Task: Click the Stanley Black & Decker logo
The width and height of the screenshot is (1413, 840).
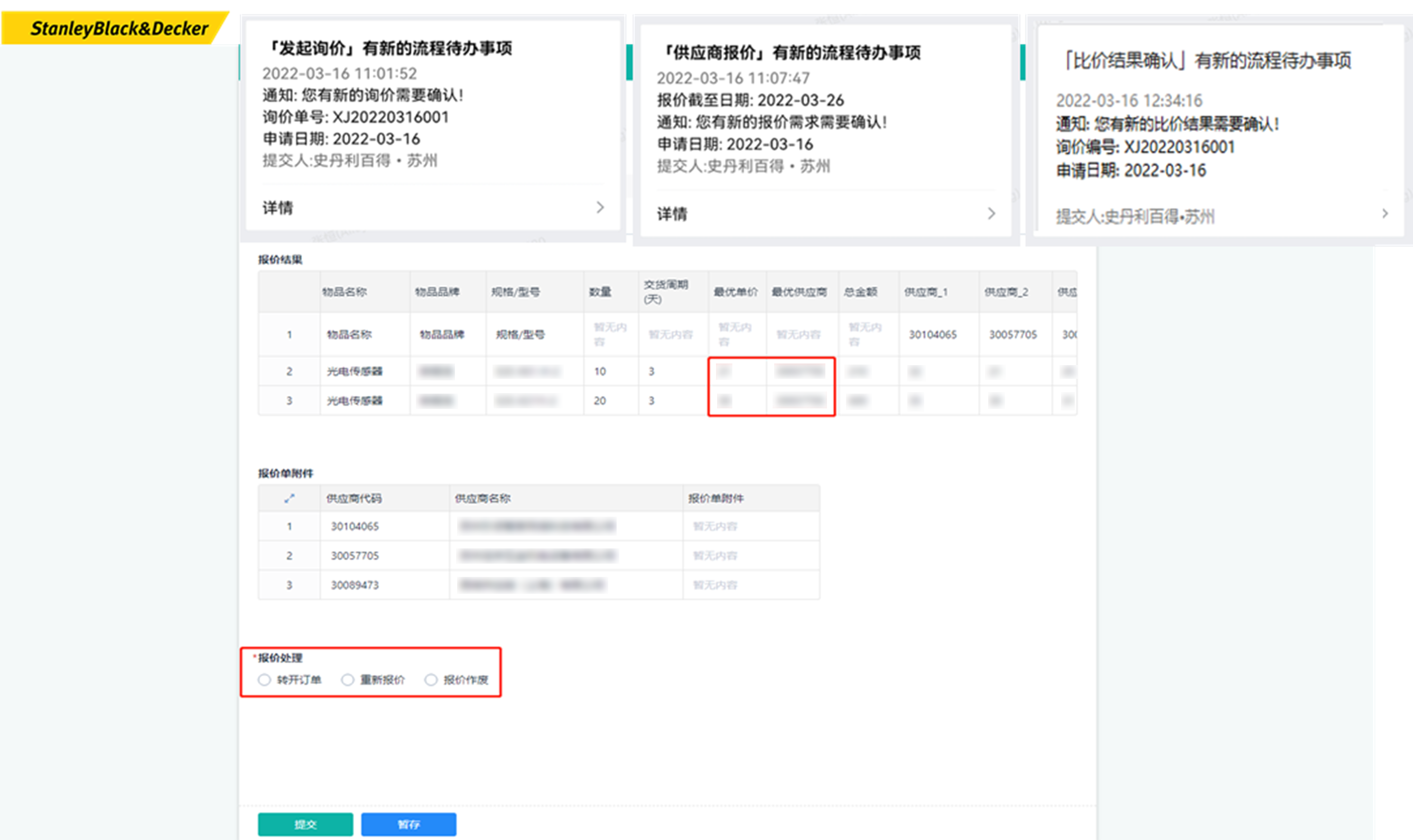Action: tap(119, 27)
